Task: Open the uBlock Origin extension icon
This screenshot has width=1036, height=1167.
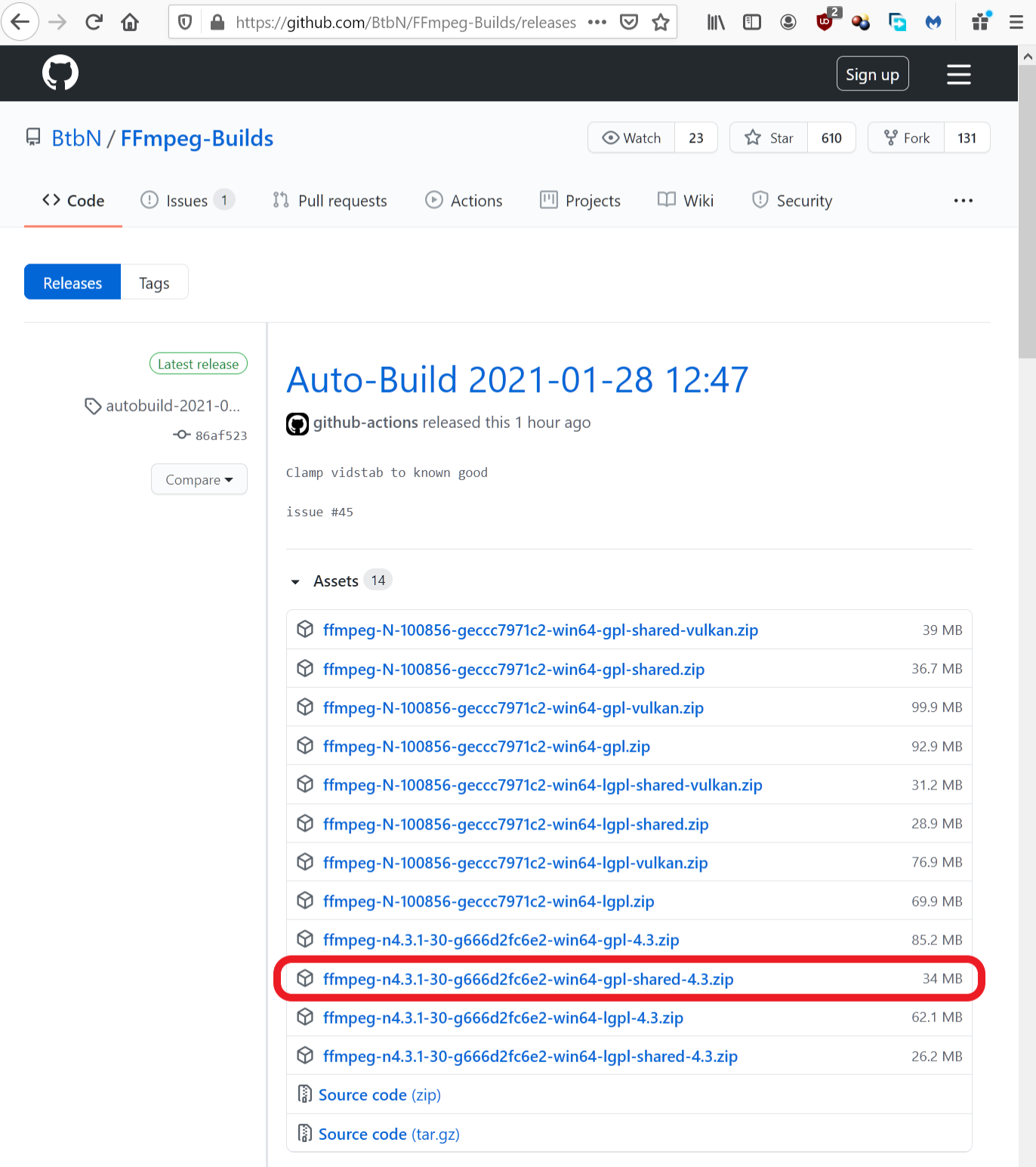Action: click(x=827, y=20)
